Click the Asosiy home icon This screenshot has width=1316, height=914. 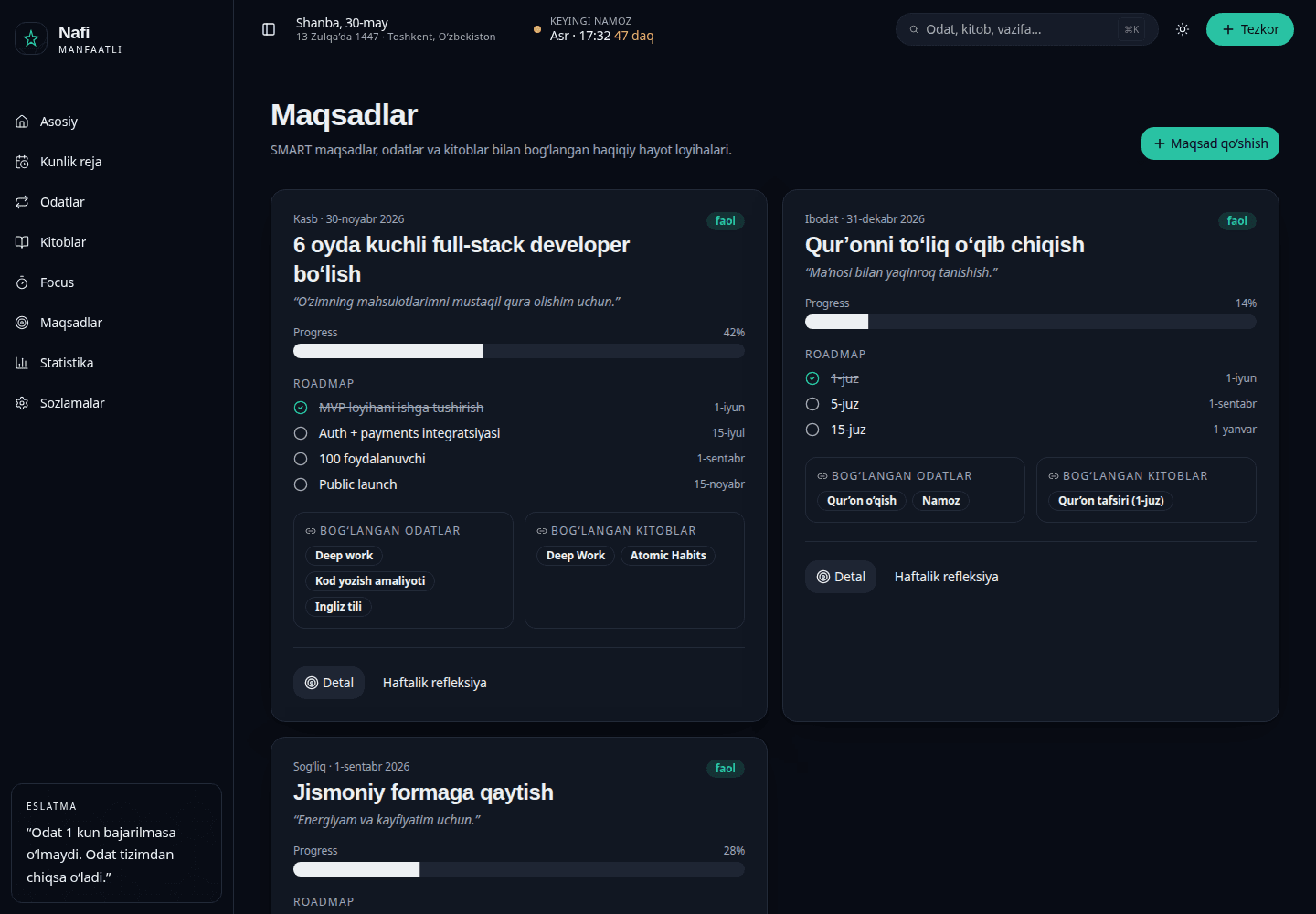pos(22,122)
